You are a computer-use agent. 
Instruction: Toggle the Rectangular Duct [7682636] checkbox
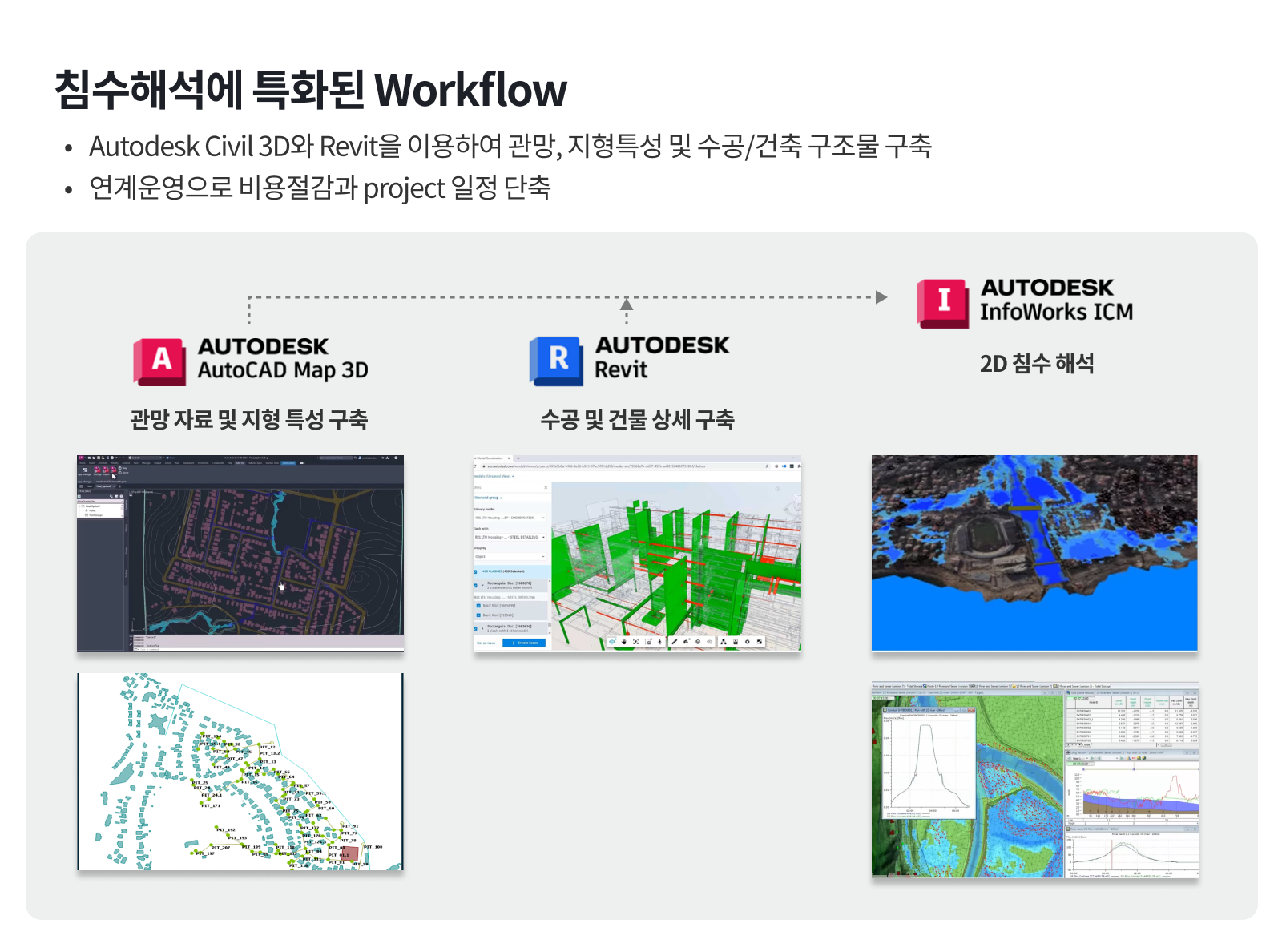tap(475, 629)
